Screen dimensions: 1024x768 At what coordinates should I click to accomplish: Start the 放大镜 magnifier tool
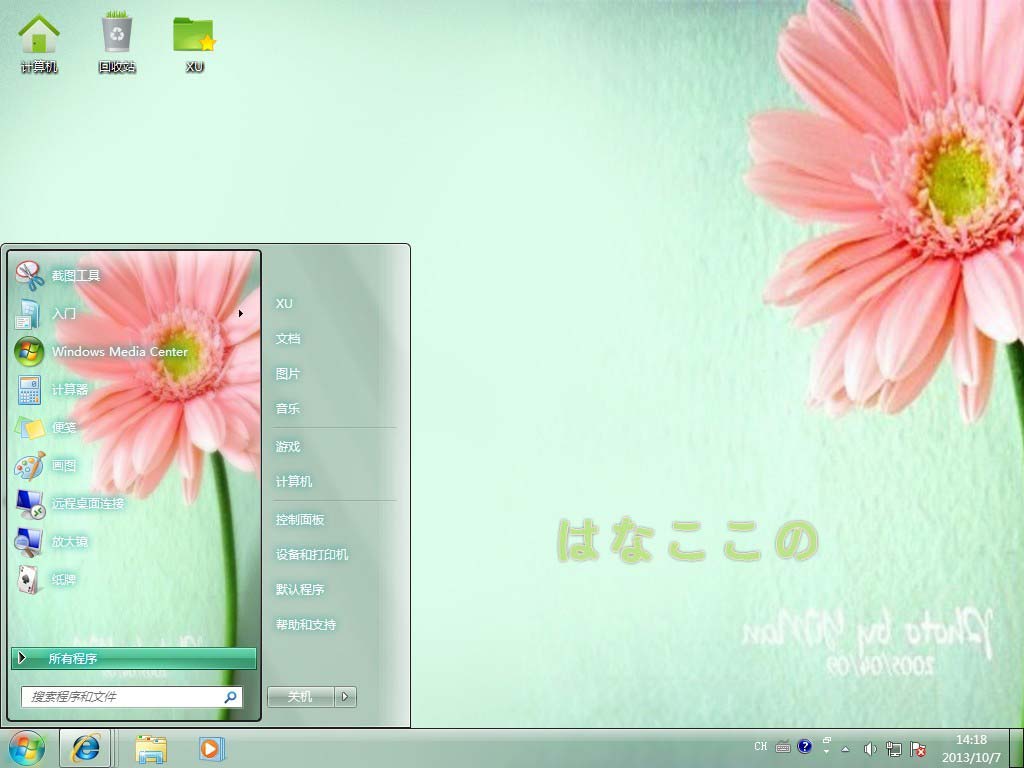pos(30,541)
